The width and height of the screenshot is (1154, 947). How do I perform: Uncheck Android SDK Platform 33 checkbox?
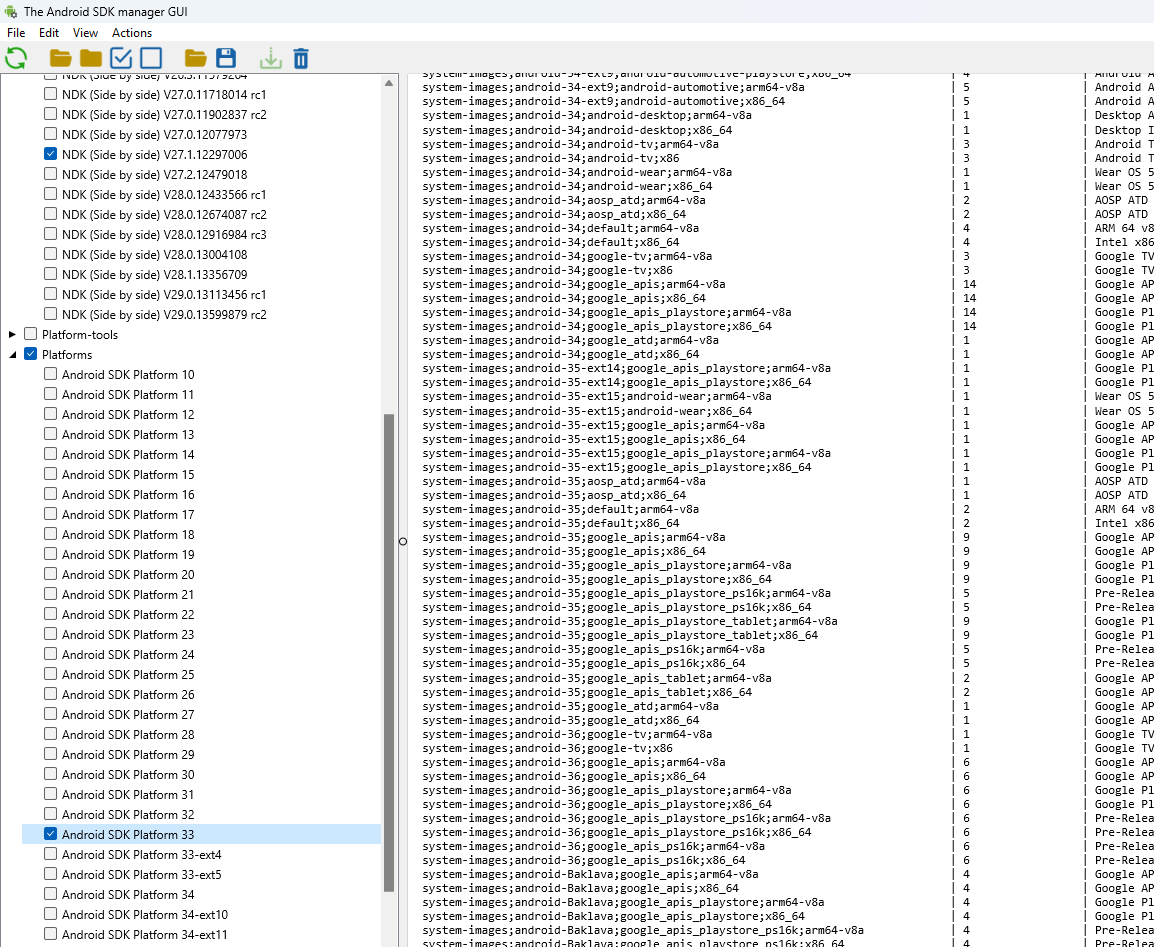(50, 834)
